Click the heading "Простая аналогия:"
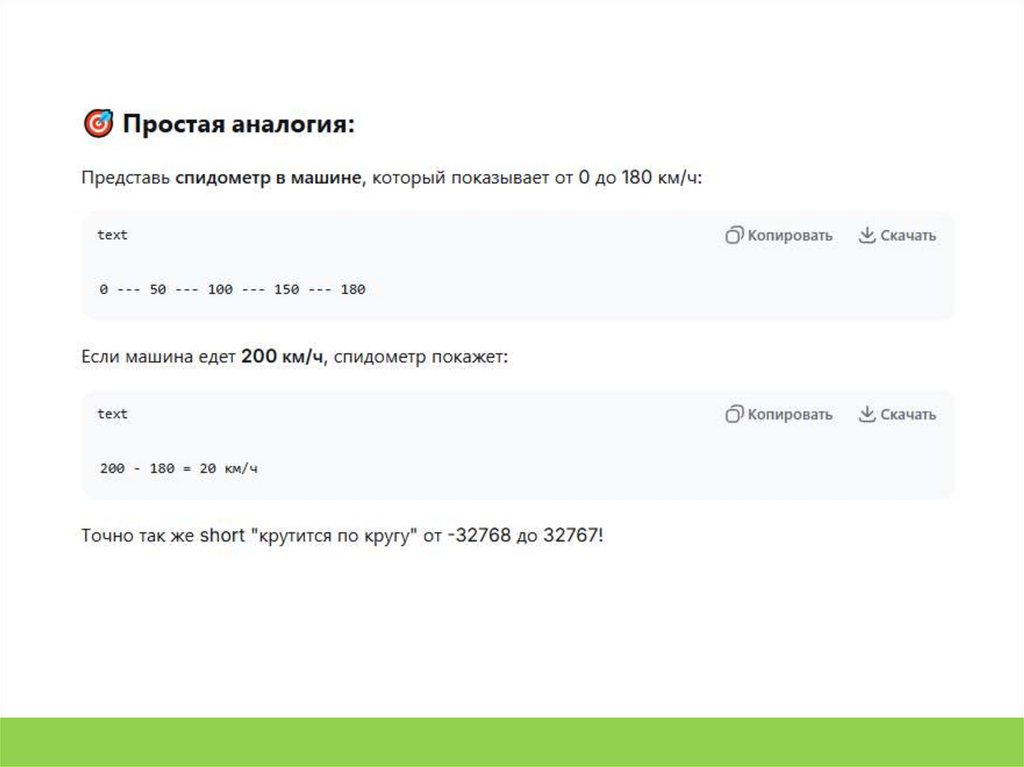 [238, 125]
